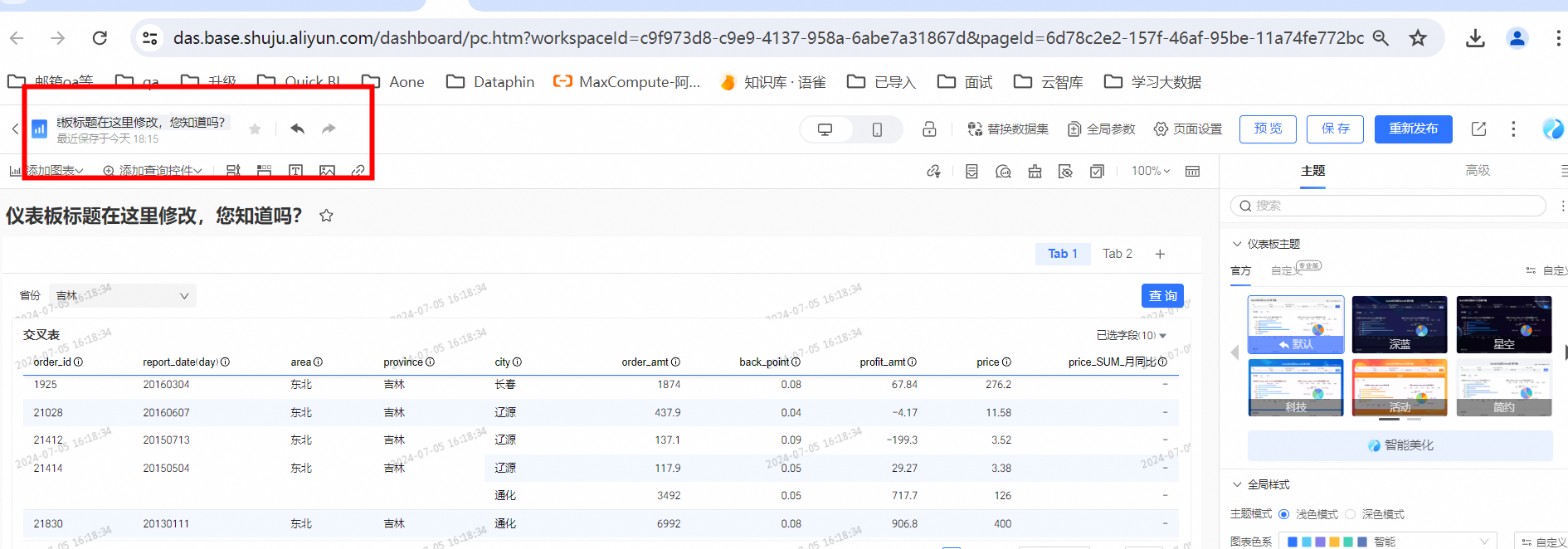Viewport: 1568px width, 549px height.
Task: Open the 100% zoom level dropdown
Action: [x=1150, y=171]
